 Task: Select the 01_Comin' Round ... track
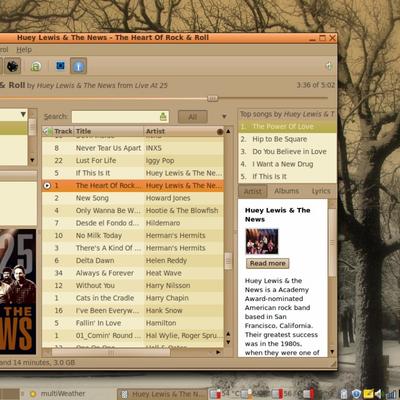[133, 335]
